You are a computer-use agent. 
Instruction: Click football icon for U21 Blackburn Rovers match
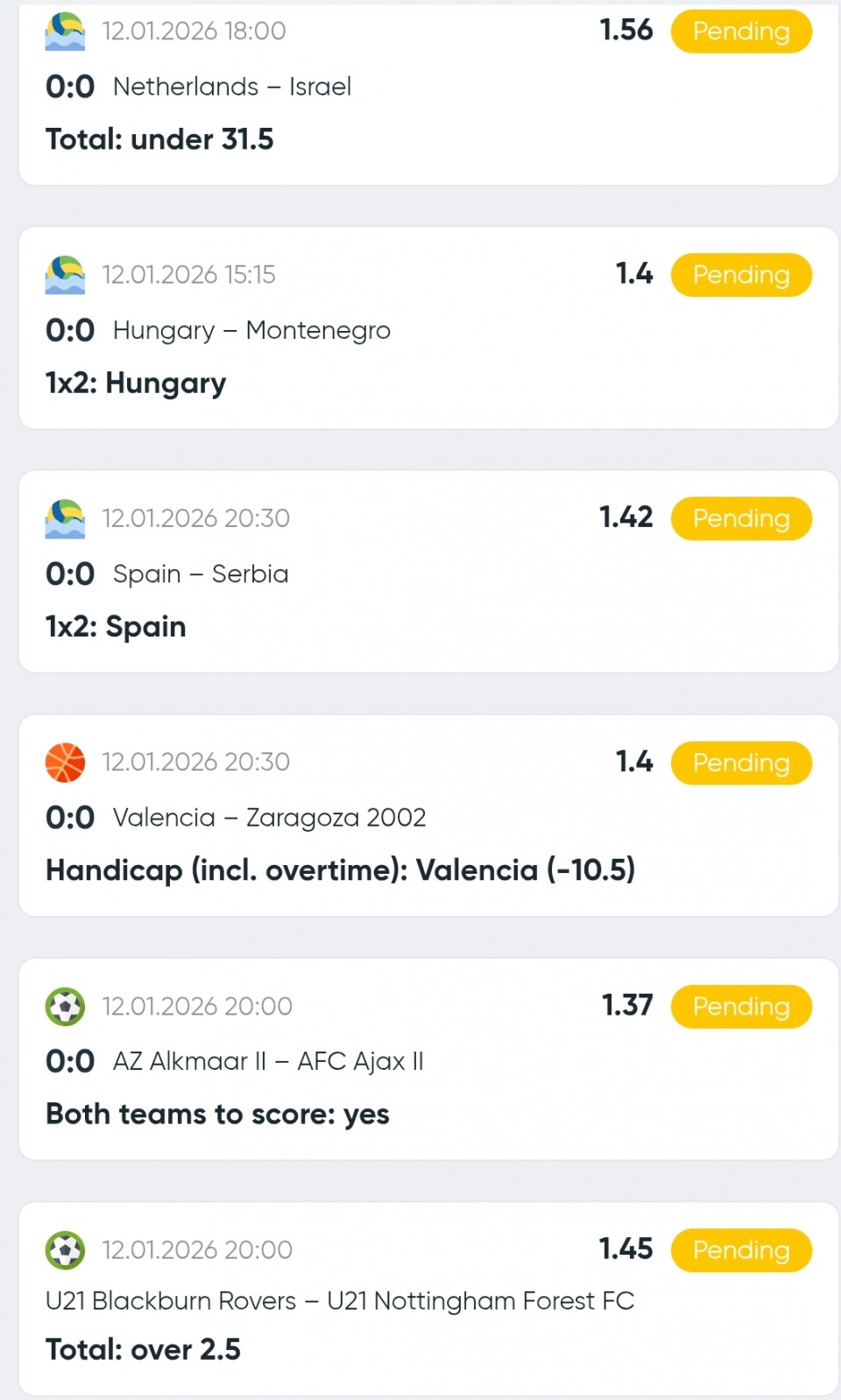click(x=65, y=1250)
